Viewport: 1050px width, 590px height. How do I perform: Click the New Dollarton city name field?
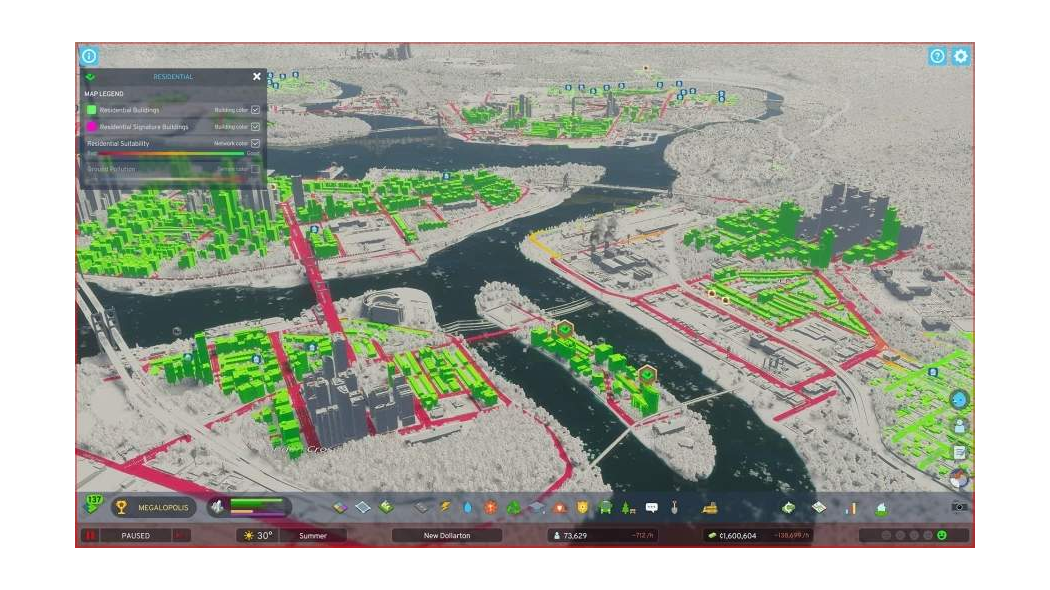click(x=447, y=535)
